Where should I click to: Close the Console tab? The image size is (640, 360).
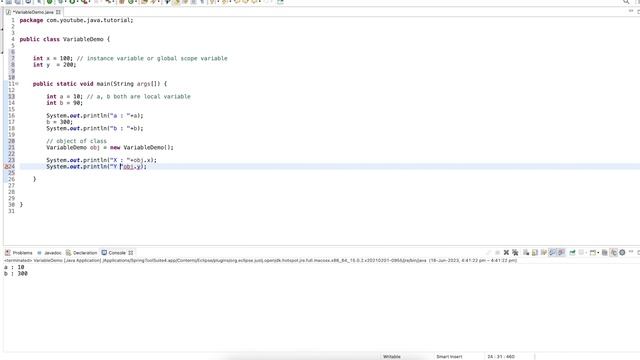point(131,253)
